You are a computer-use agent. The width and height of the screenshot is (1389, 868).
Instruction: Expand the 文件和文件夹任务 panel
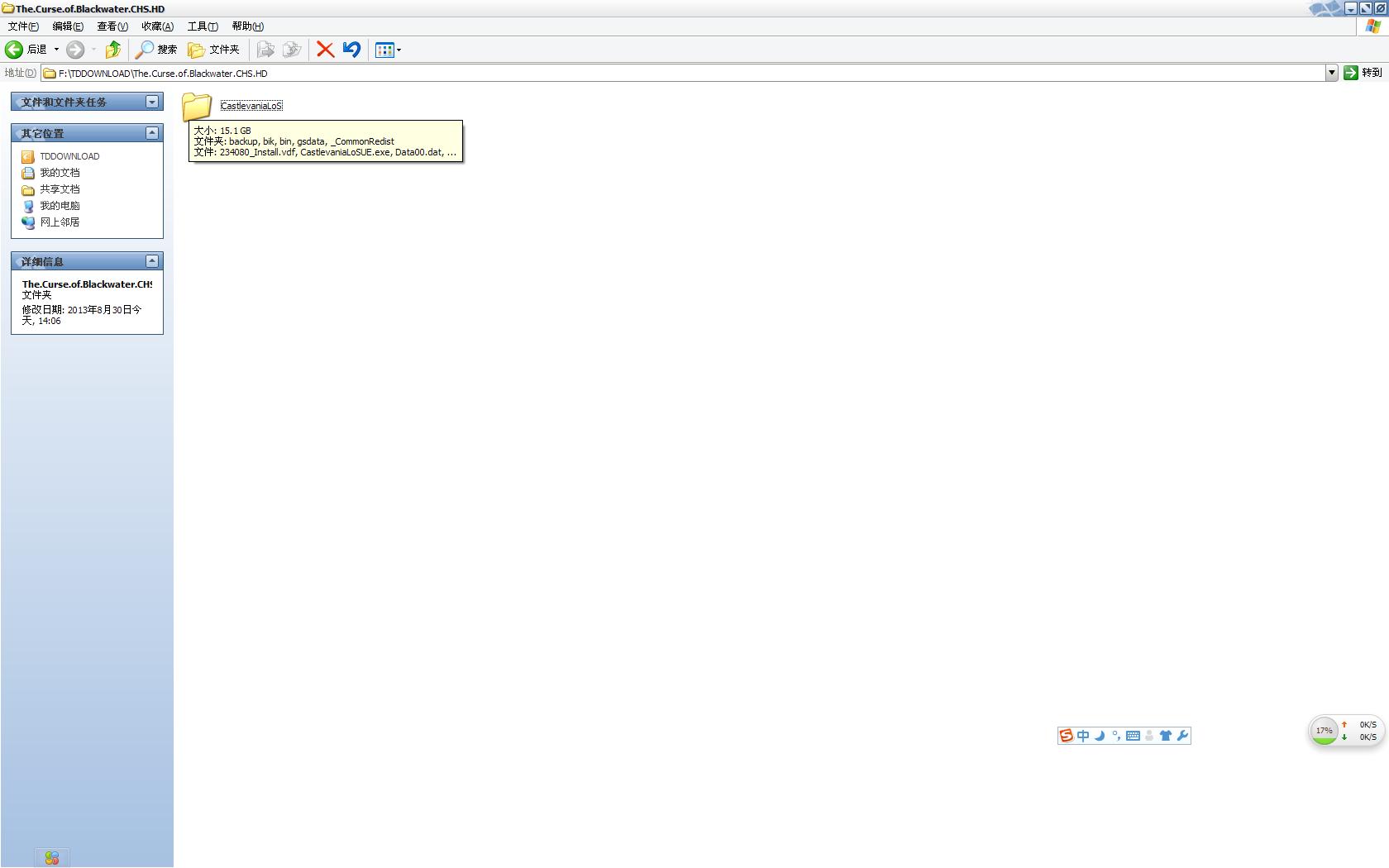[152, 102]
